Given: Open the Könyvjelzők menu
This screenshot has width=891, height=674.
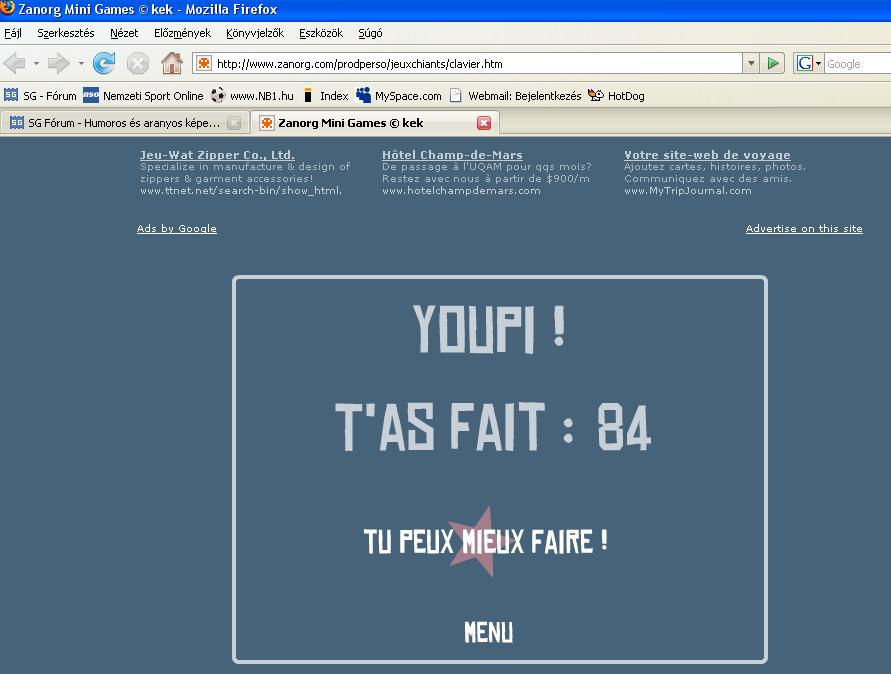Looking at the screenshot, I should (x=255, y=33).
